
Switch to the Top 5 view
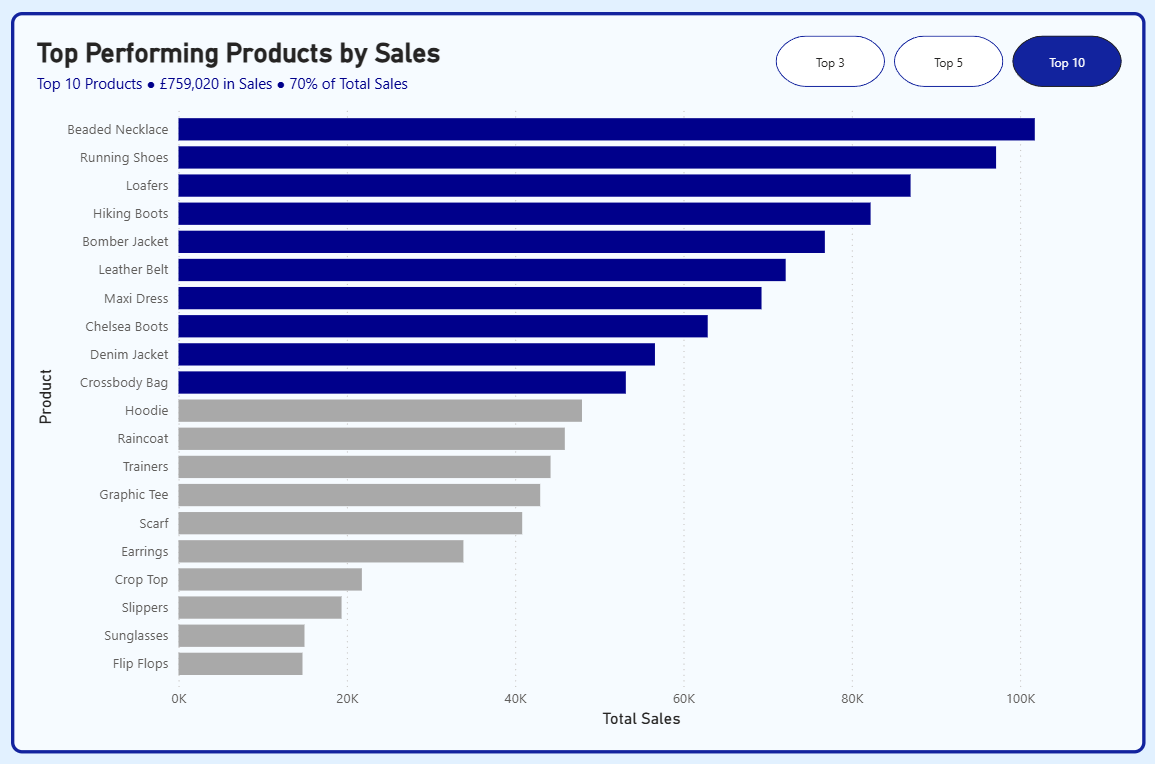coord(948,62)
